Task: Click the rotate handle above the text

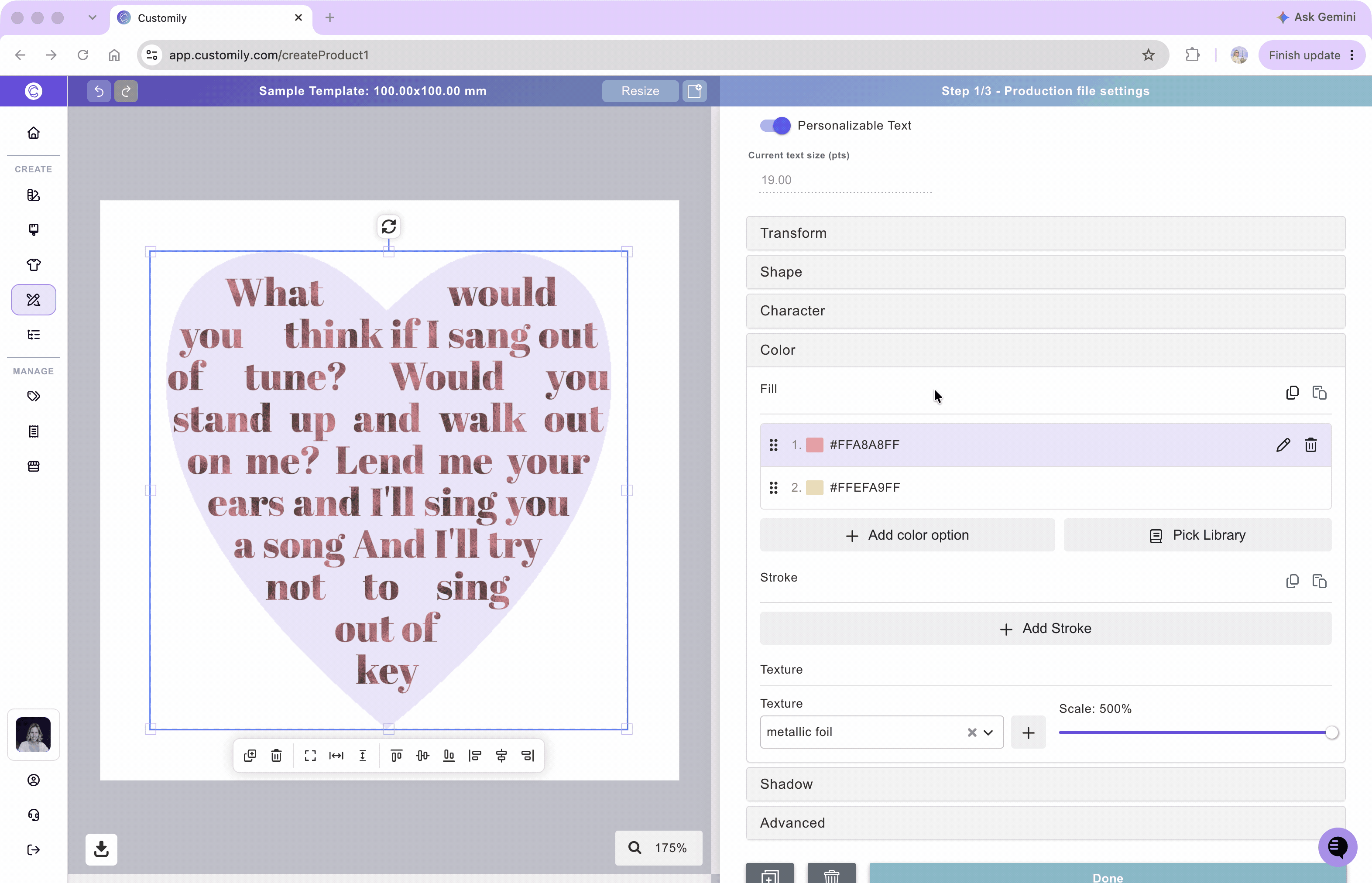Action: pos(389,227)
